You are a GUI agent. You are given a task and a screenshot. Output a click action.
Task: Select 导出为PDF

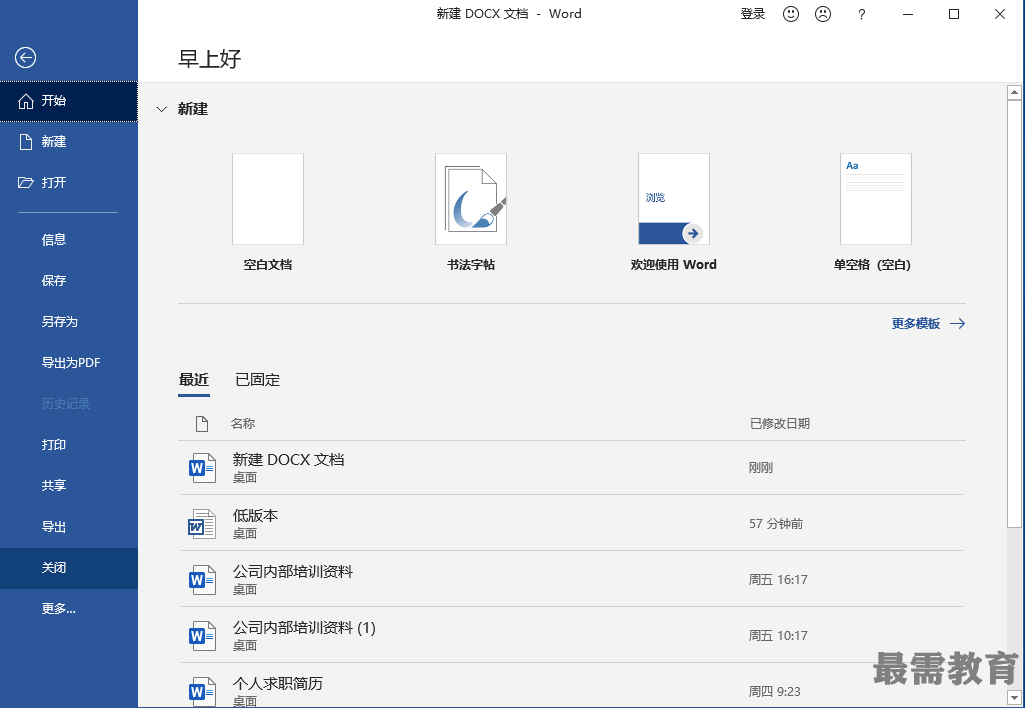[x=69, y=363]
